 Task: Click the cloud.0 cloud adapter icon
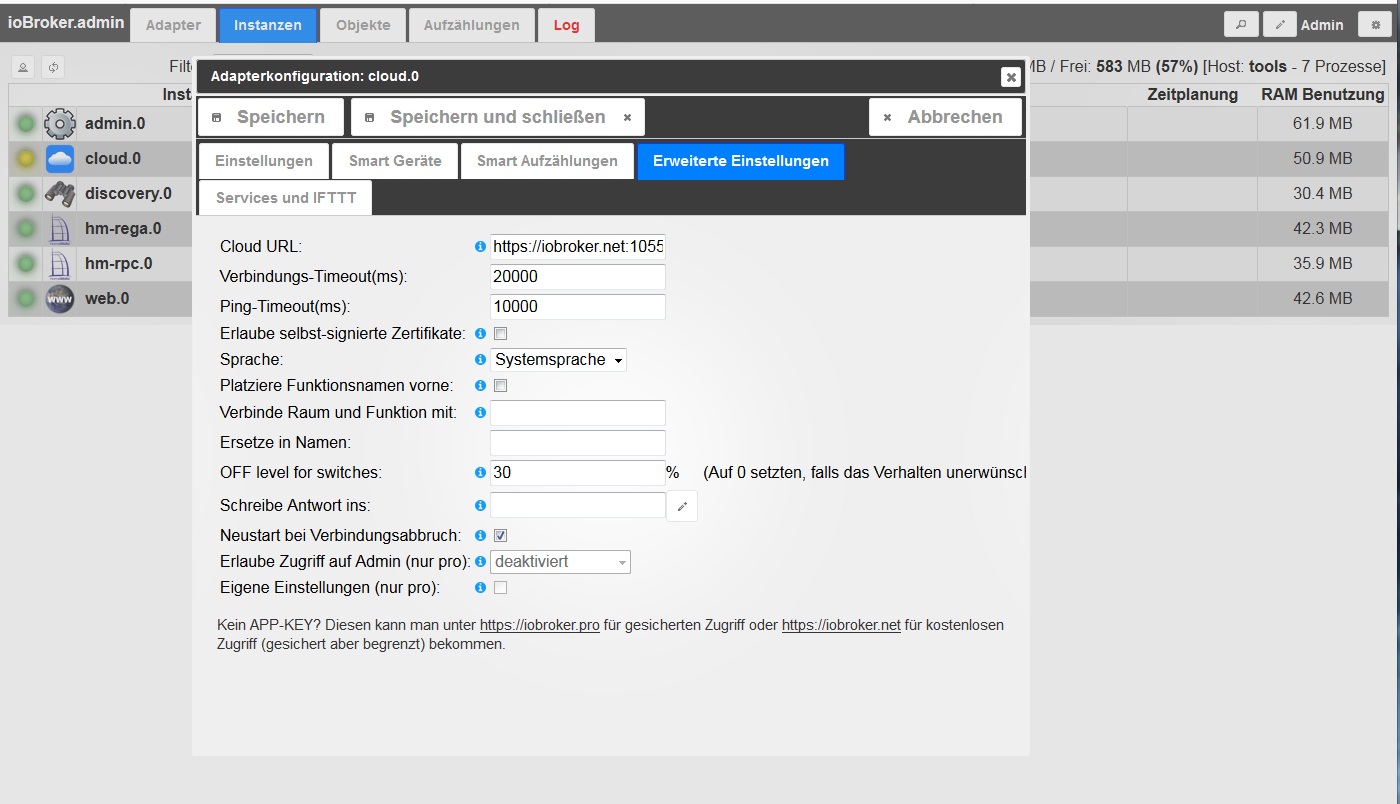60,159
